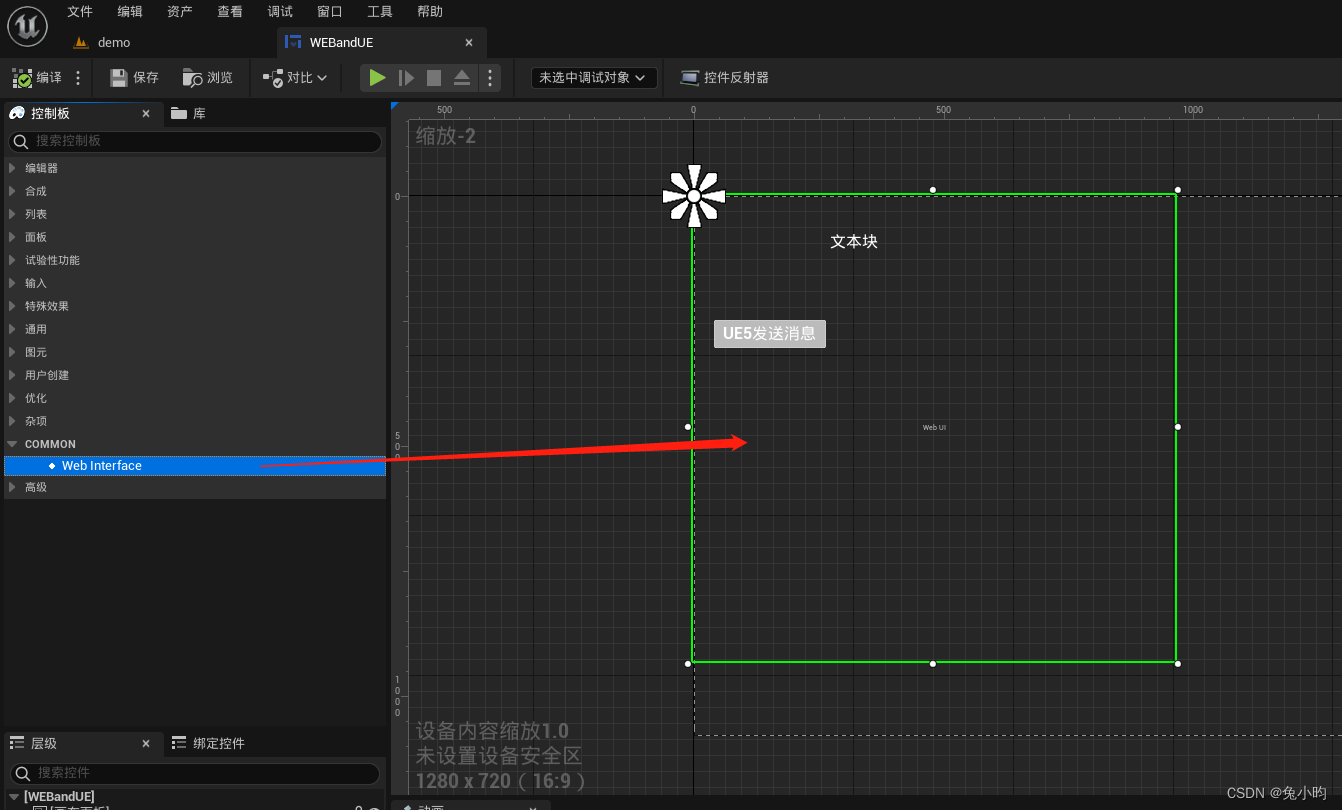Open the 编辑 menu
This screenshot has height=810, width=1342.
pos(130,12)
